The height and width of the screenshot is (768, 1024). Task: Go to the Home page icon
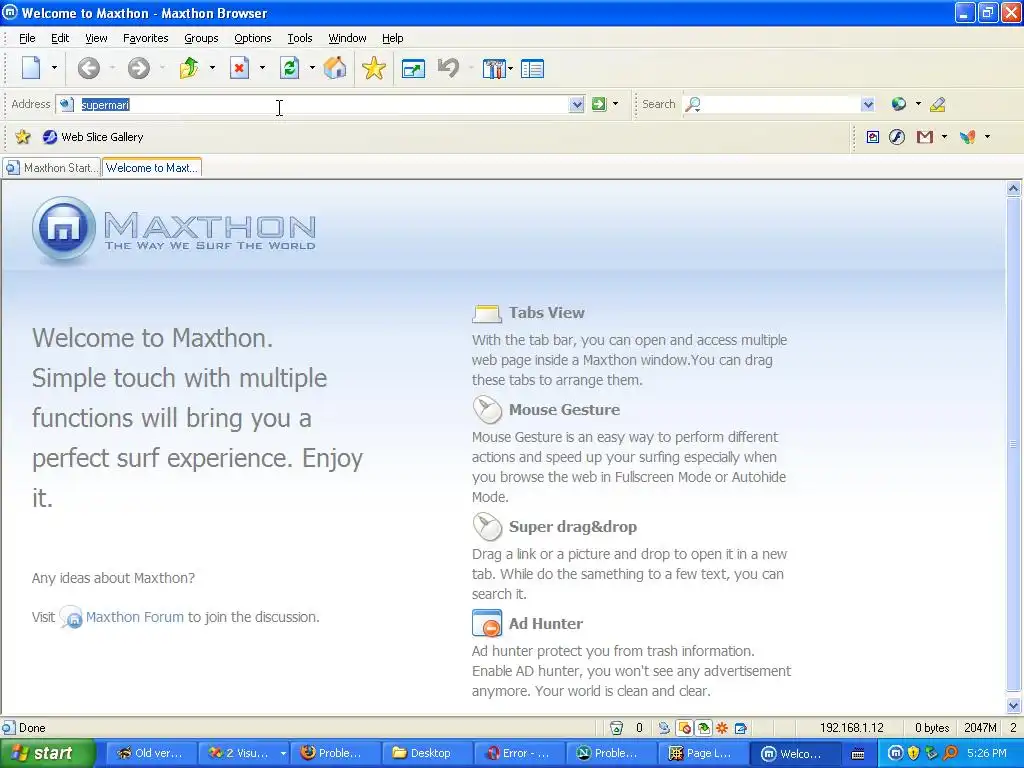point(334,68)
